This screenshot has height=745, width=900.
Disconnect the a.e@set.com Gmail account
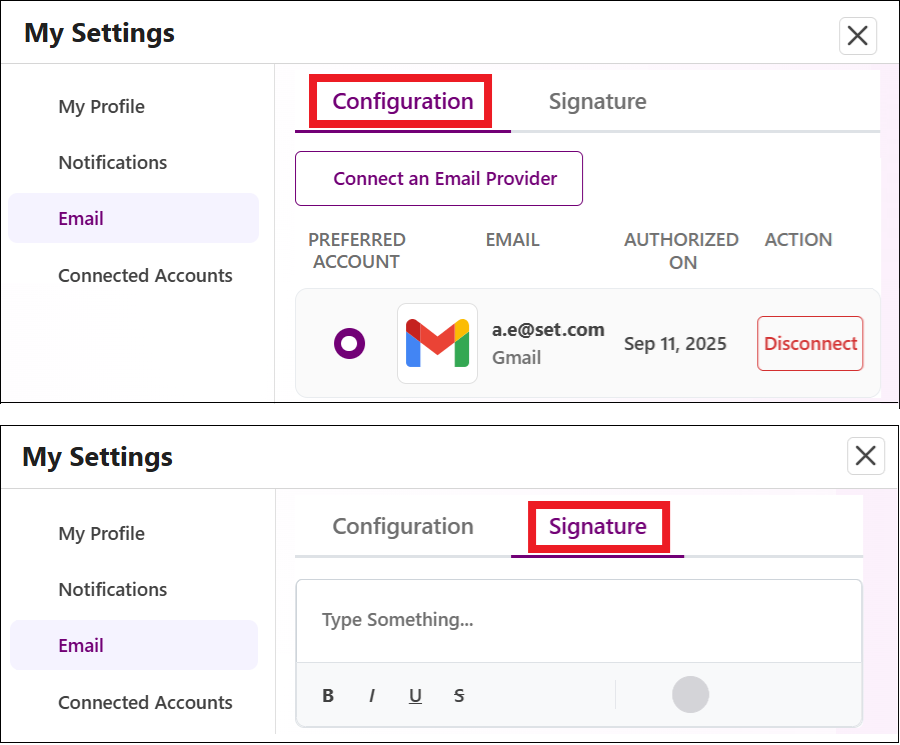[810, 343]
